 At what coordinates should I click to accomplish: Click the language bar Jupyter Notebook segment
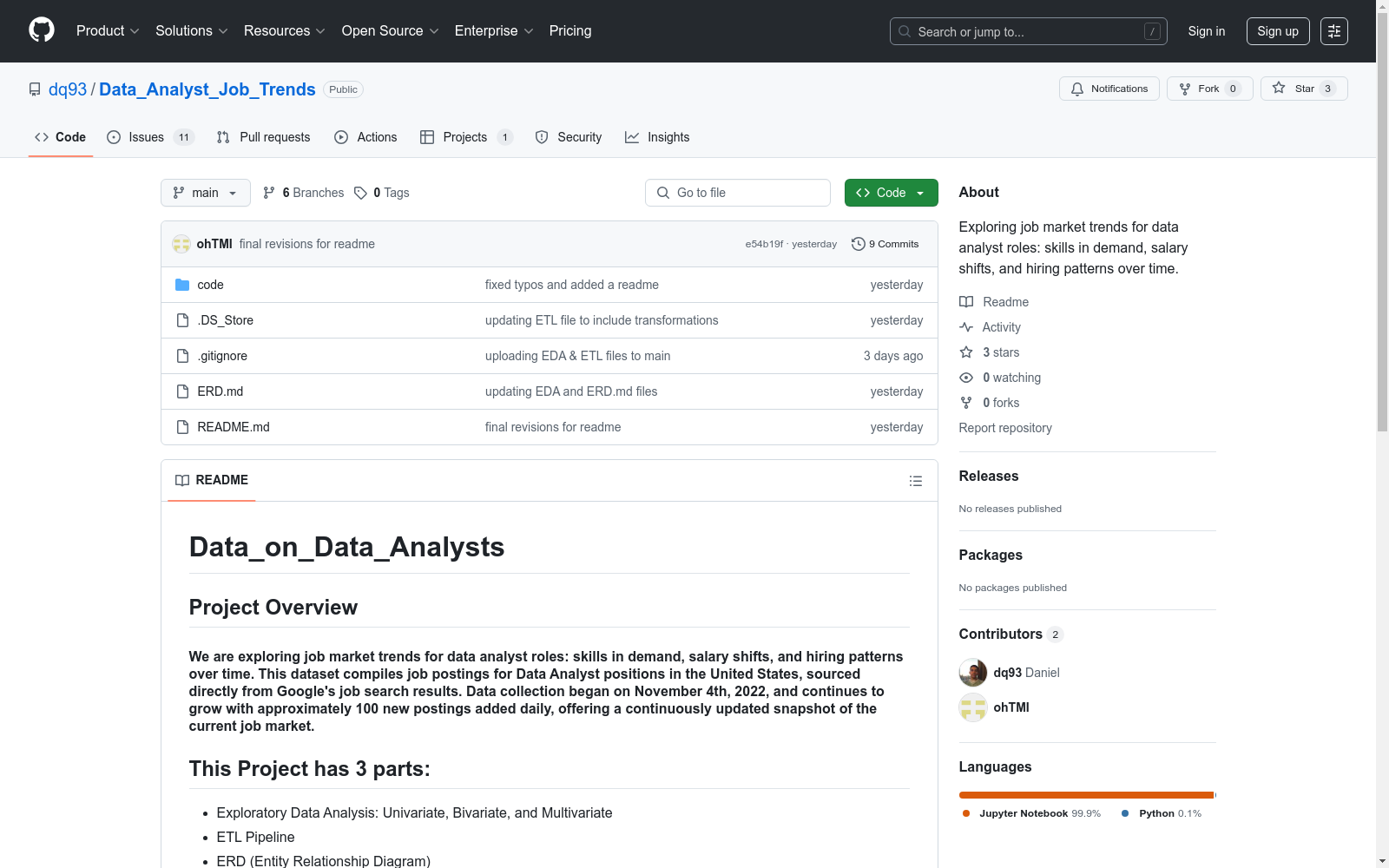pyautogui.click(x=1086, y=795)
